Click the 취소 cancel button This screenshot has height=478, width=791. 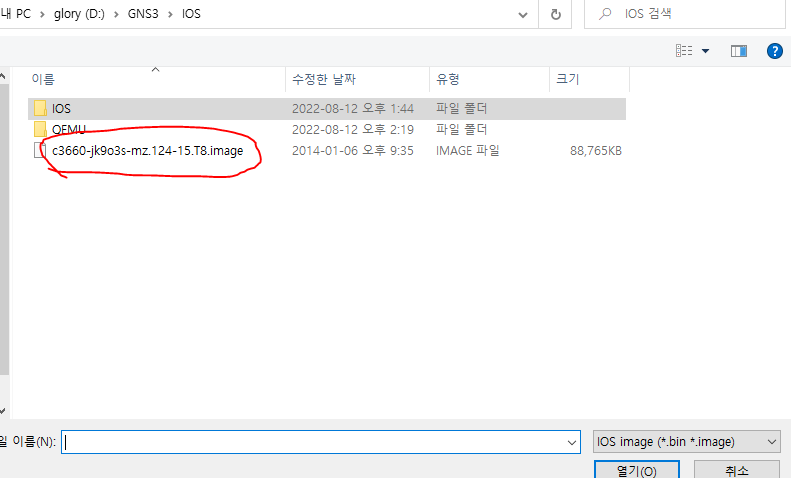click(737, 470)
